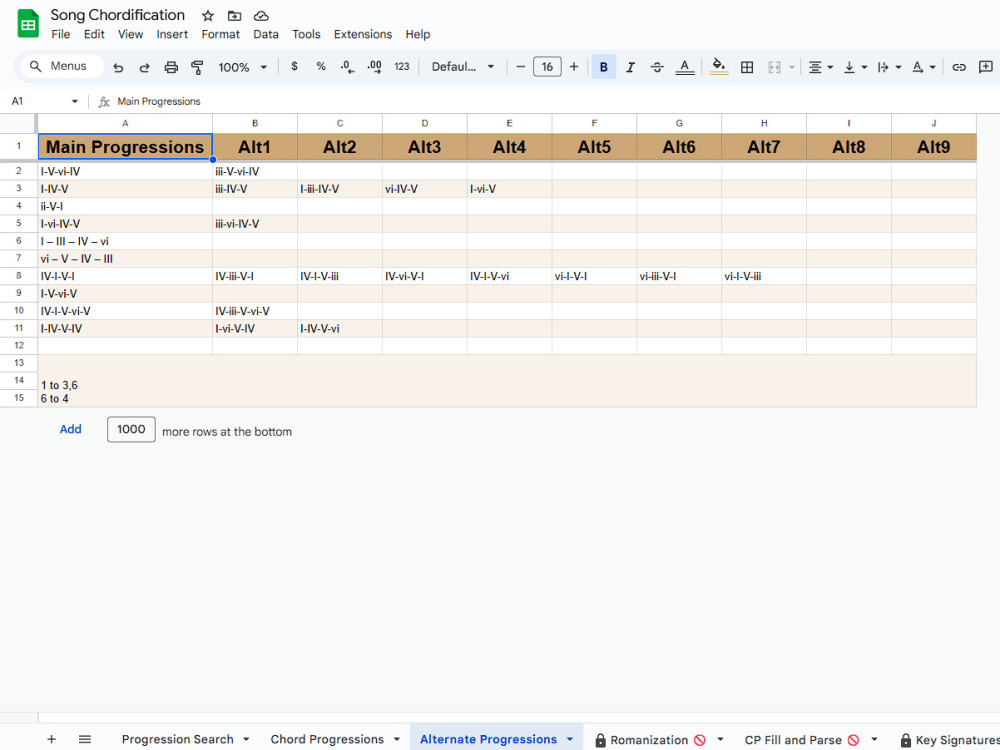Viewport: 1000px width, 750px height.
Task: Open the Extensions menu
Action: pos(363,34)
